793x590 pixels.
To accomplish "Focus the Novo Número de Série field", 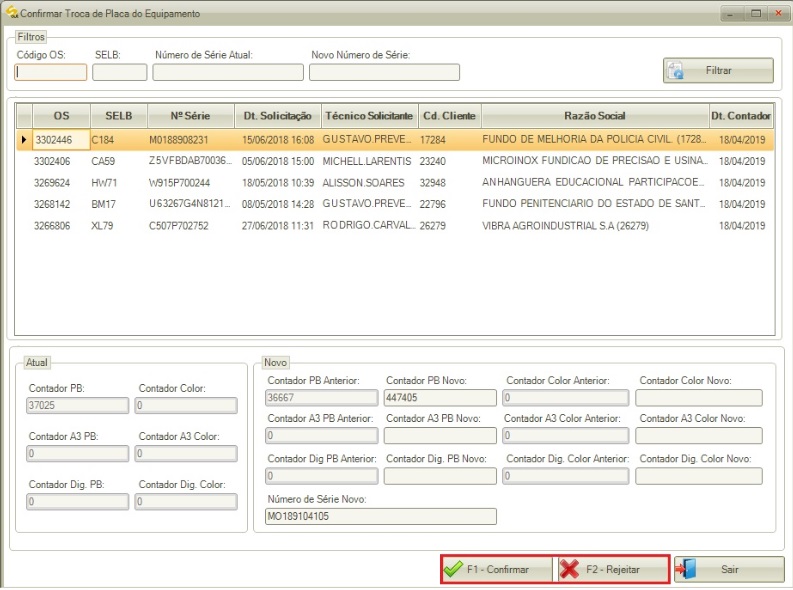I will point(384,72).
